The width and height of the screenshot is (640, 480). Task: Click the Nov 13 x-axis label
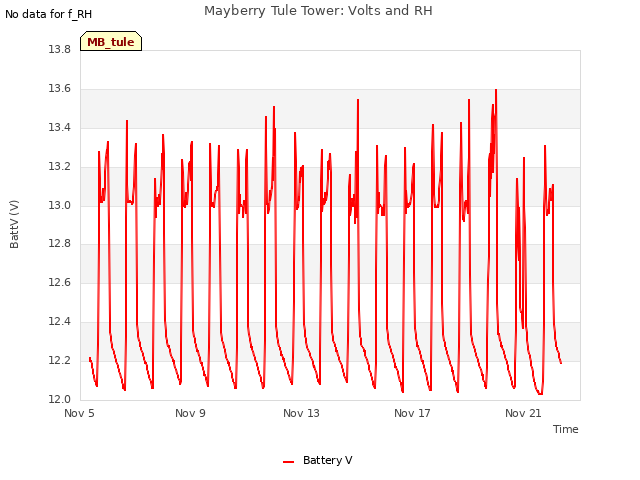301,413
